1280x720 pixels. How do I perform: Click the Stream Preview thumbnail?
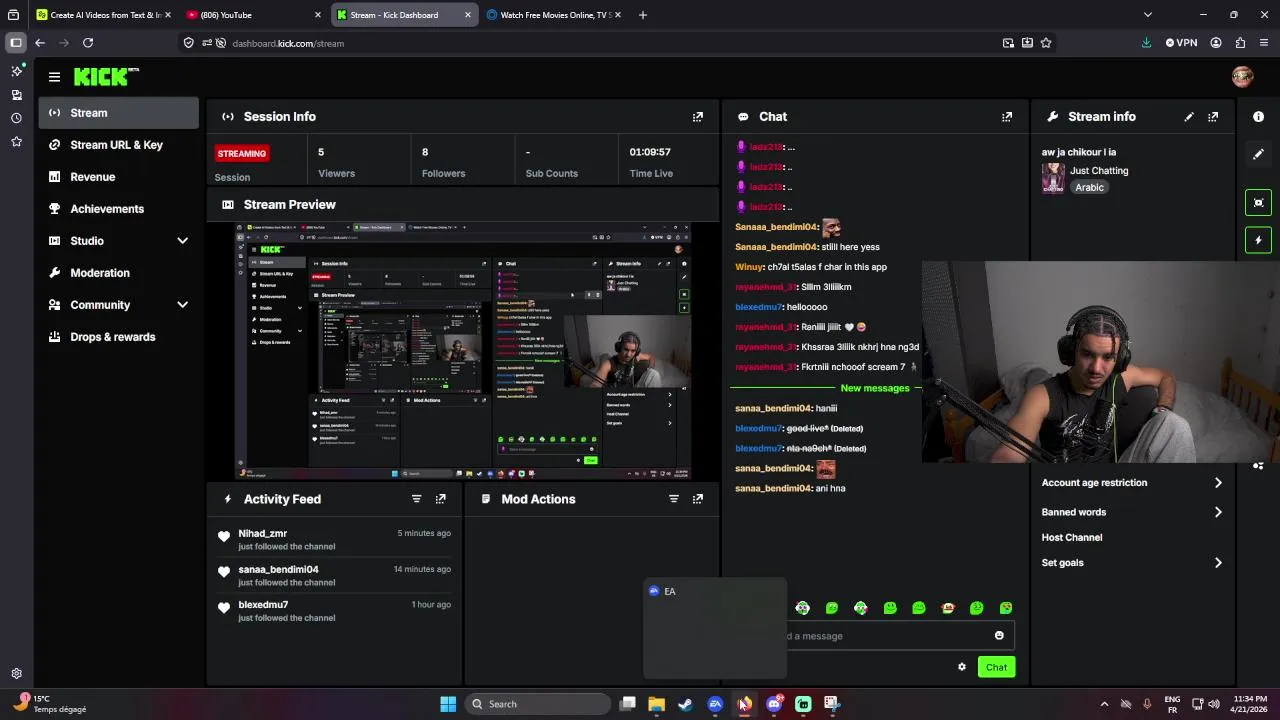(463, 351)
